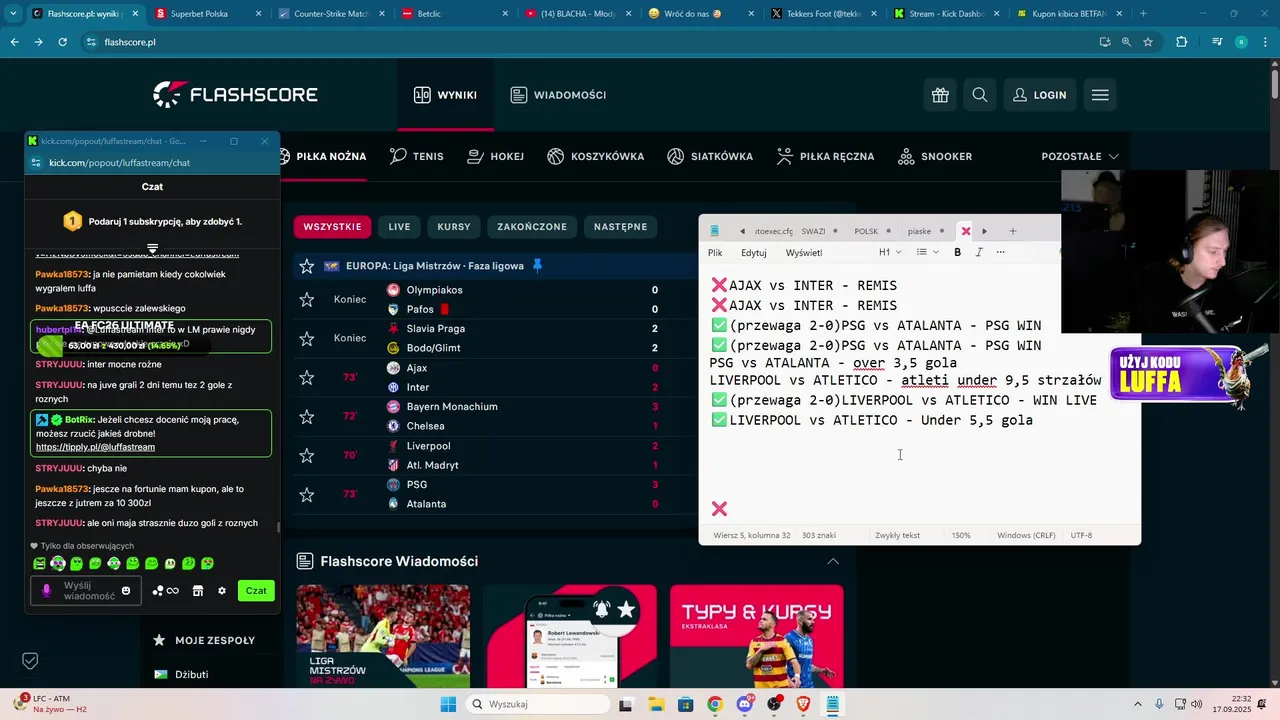The height and width of the screenshot is (720, 1280).
Task: Click the Windows Start button
Action: click(448, 704)
